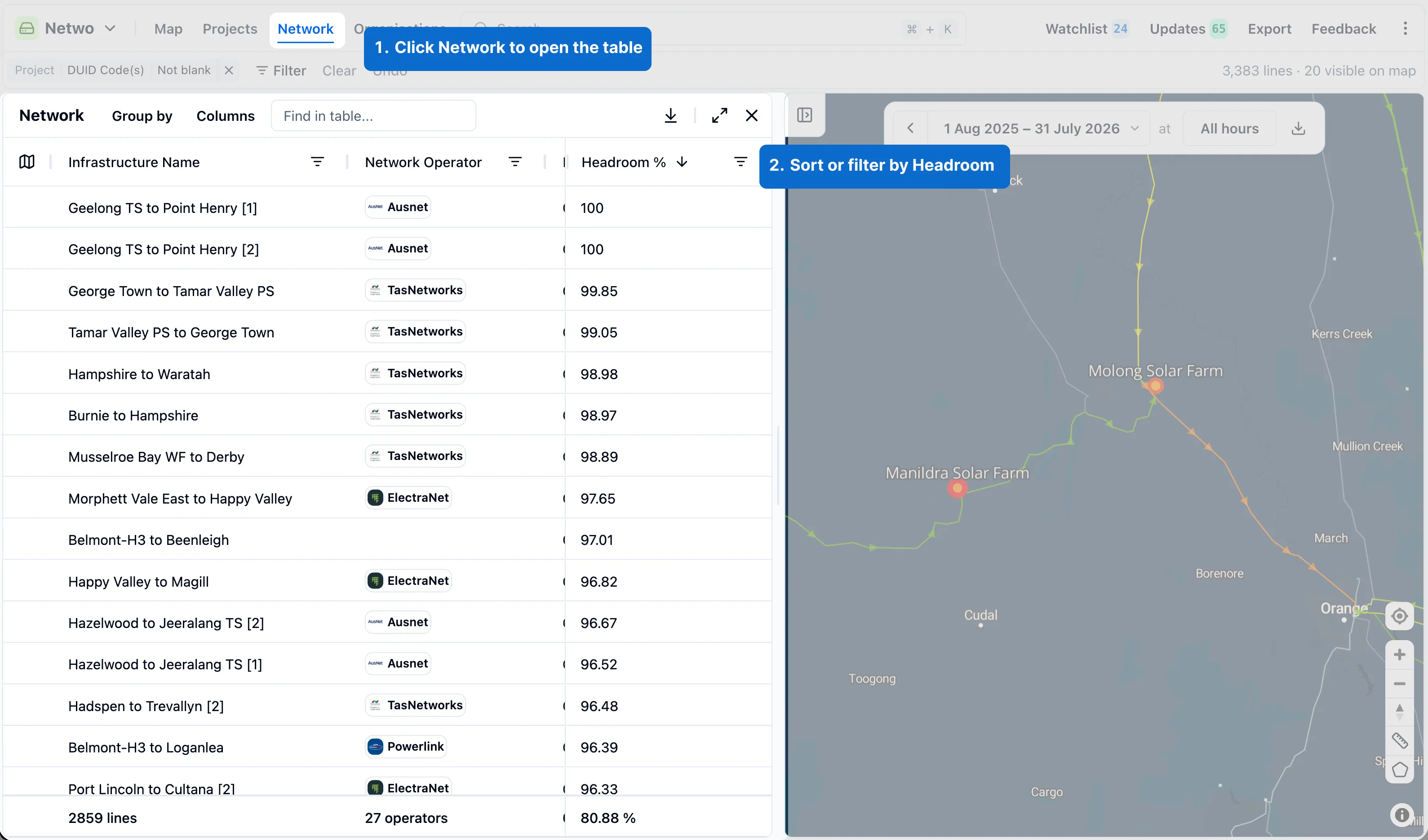Open the Group by options
This screenshot has width=1428, height=840.
point(142,116)
